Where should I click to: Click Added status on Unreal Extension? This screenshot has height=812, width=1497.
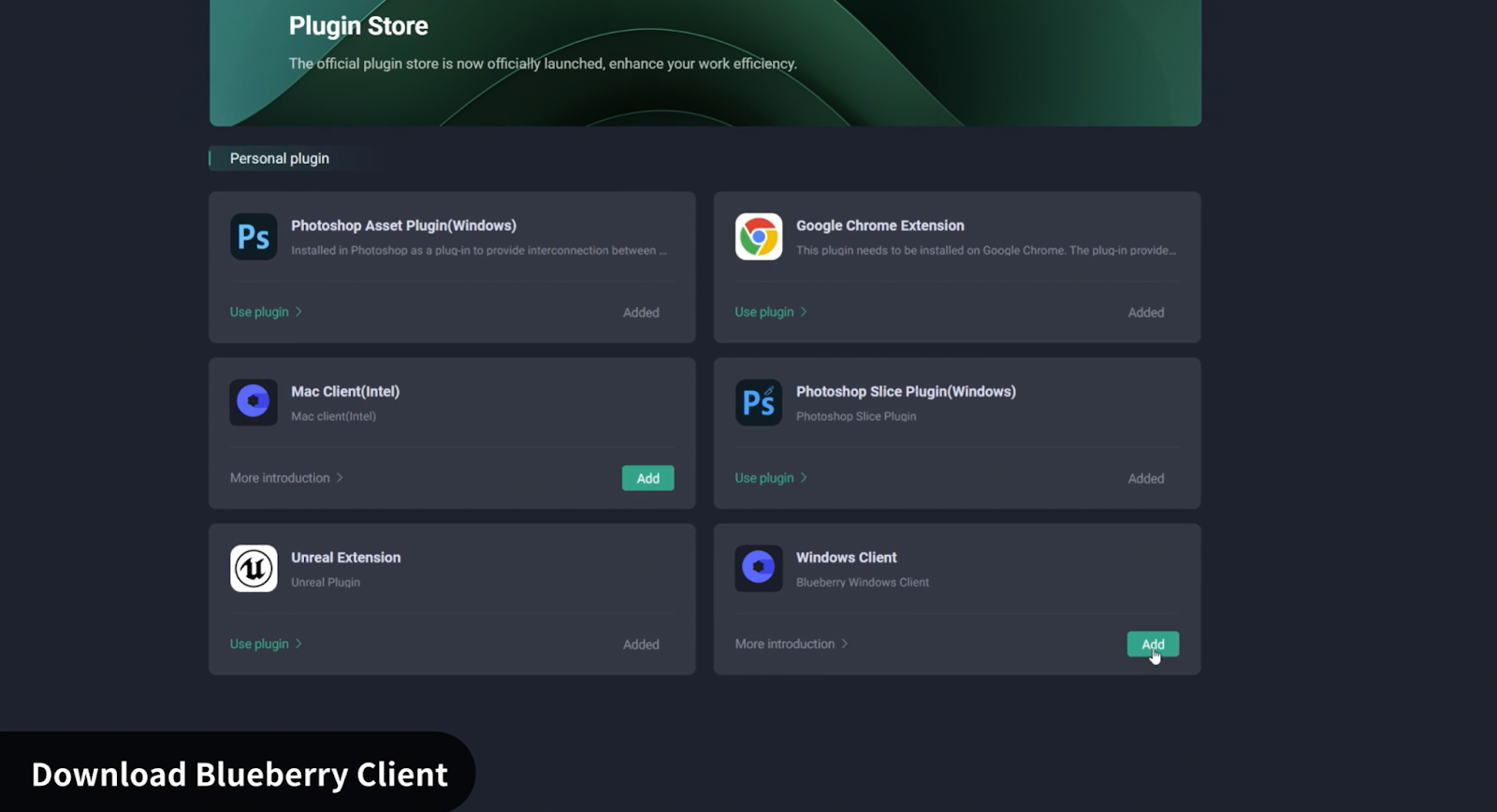(x=641, y=645)
